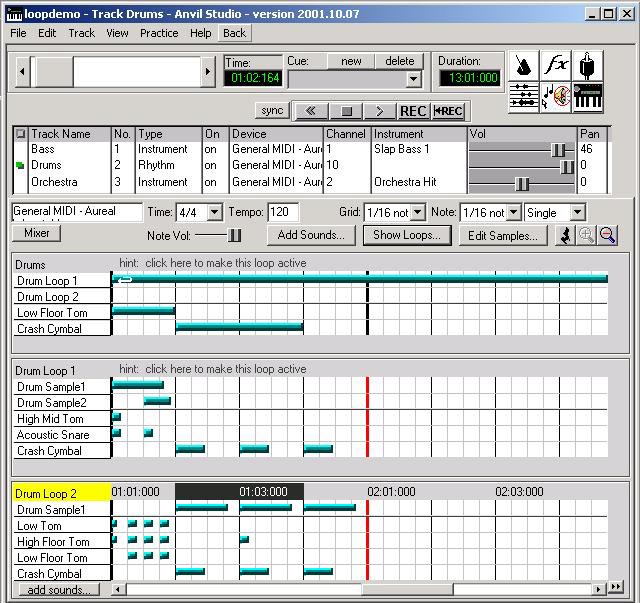Open the piano keyboard icon
Screen dimensions: 640x603
589,97
